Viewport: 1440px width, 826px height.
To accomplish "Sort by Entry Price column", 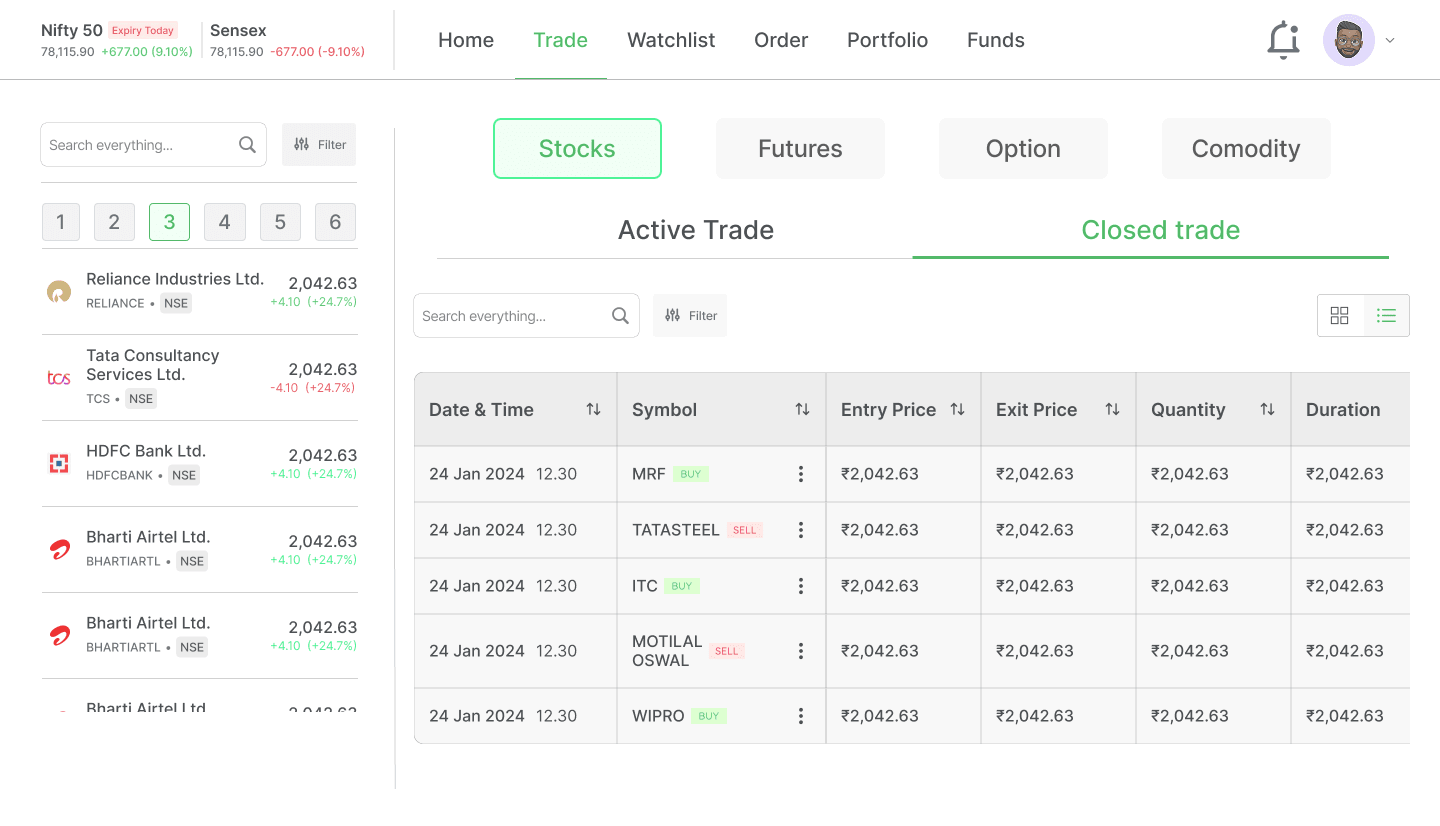I will pos(957,409).
